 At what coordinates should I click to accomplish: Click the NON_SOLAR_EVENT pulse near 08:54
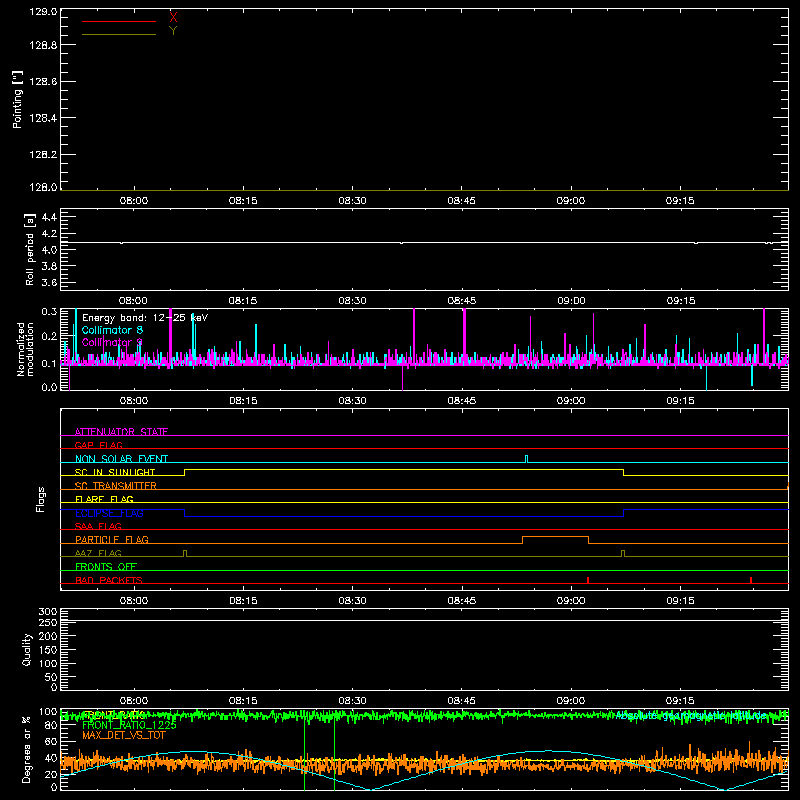pos(527,459)
